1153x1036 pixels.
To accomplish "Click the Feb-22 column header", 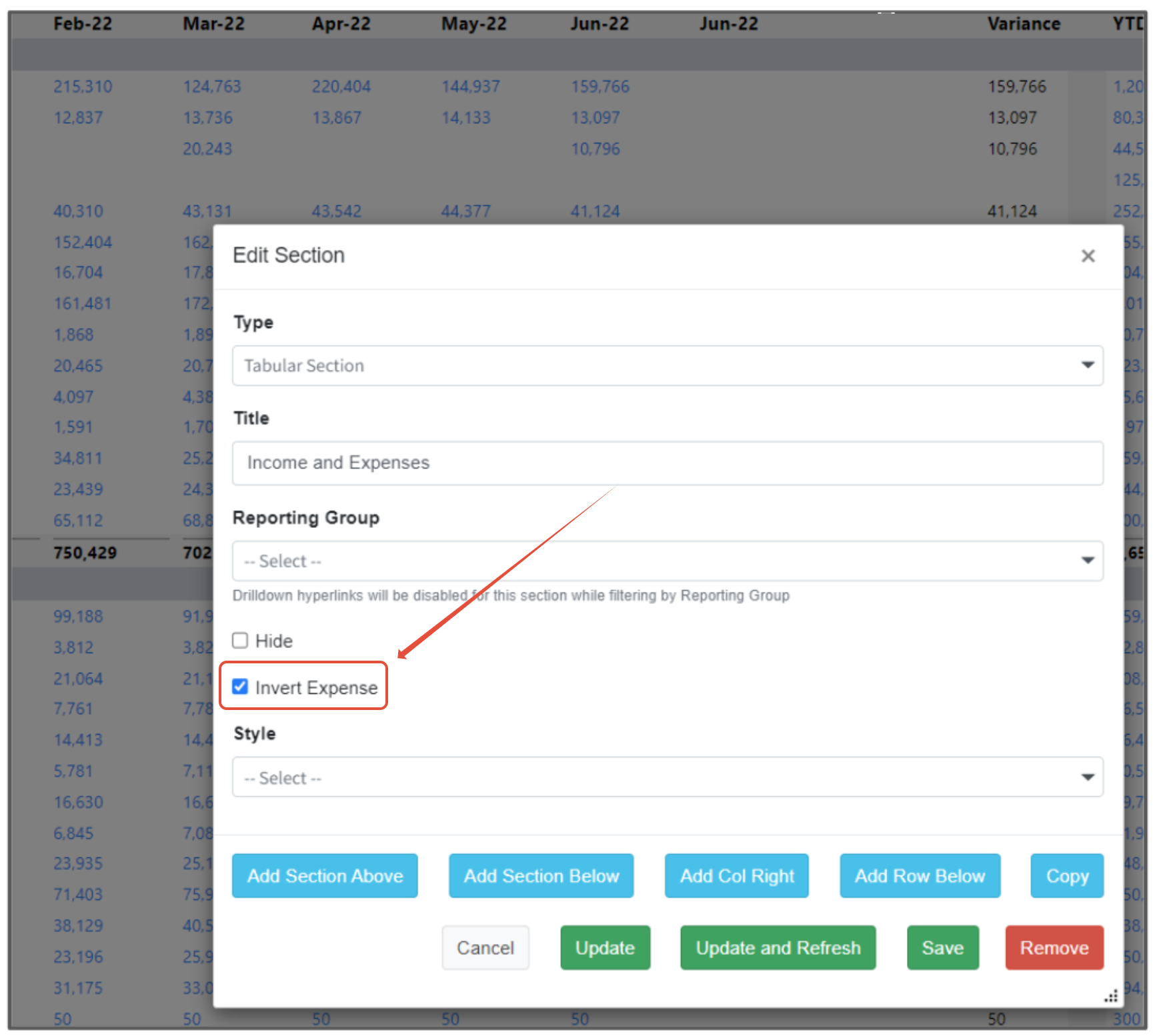I will [x=83, y=24].
